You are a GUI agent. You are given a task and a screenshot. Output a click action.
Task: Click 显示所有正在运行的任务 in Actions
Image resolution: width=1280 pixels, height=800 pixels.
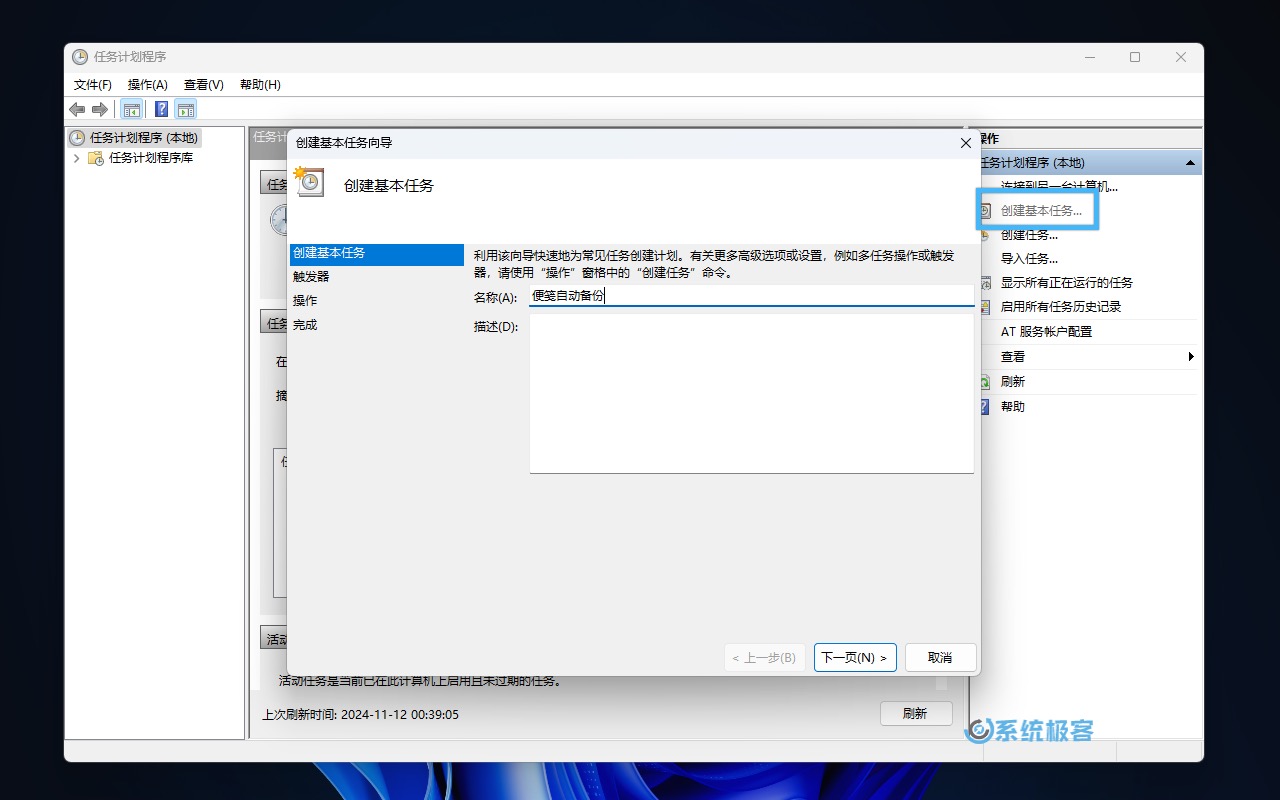point(1067,283)
